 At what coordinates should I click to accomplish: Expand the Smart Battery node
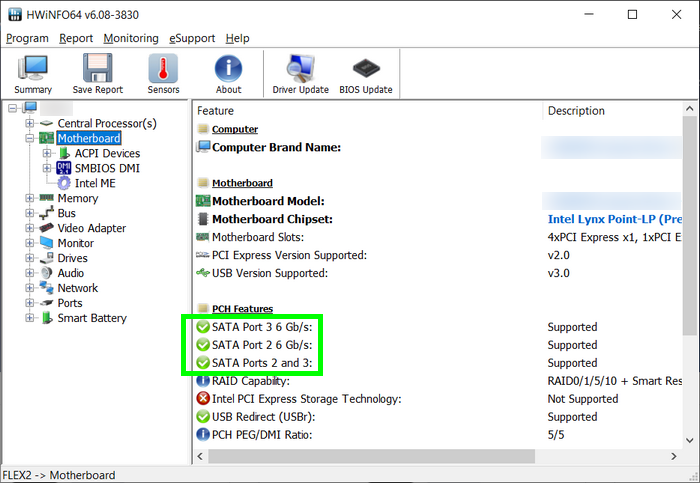tap(29, 318)
